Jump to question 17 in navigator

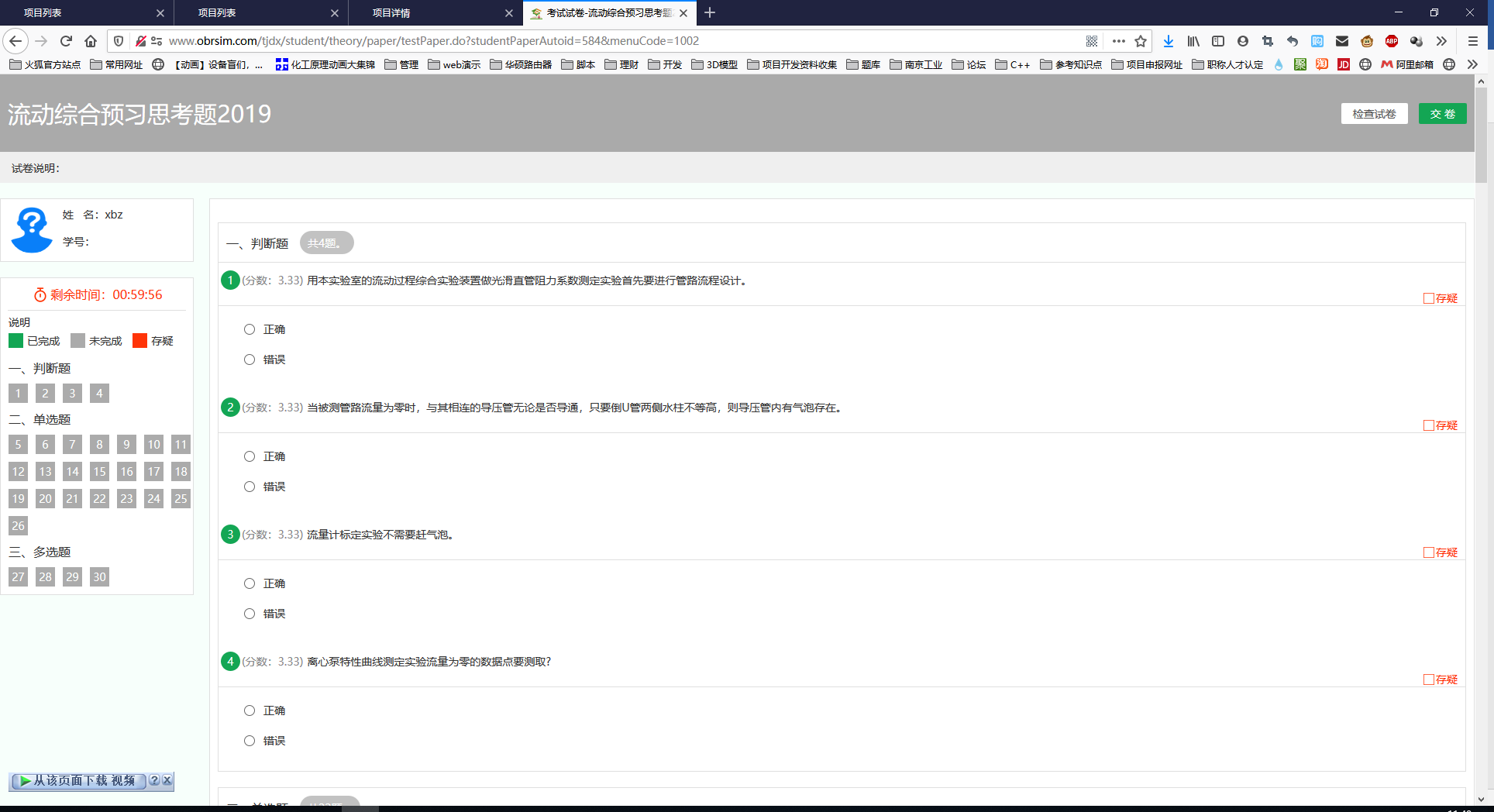click(154, 472)
